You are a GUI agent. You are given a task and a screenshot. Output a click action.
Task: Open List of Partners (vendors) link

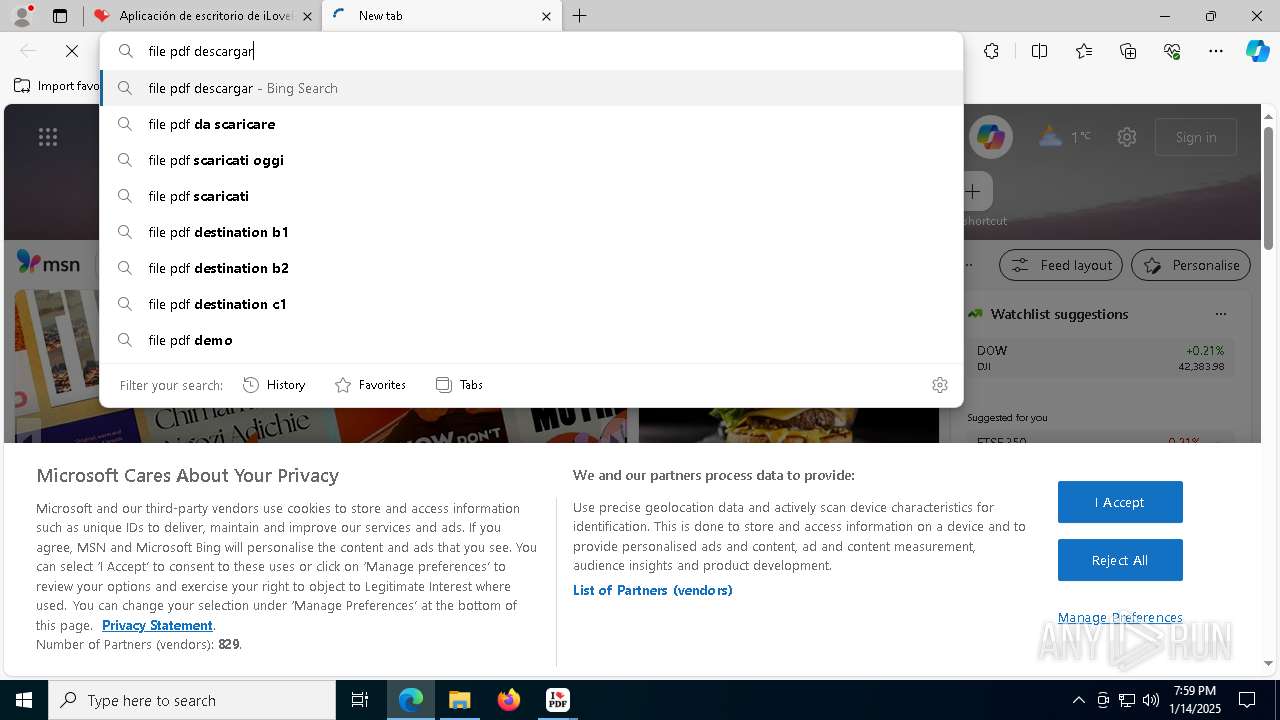[653, 590]
